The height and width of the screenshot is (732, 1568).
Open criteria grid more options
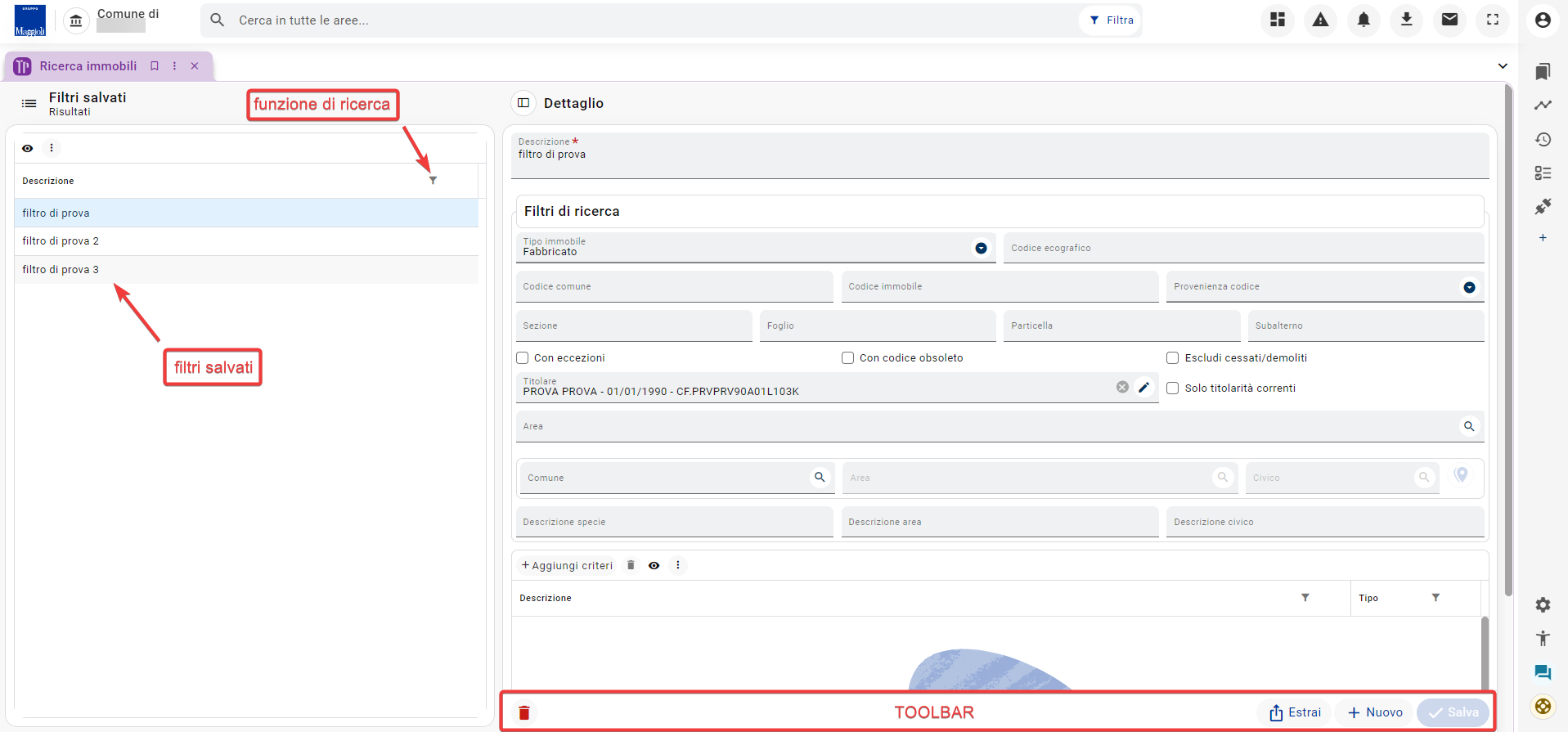pyautogui.click(x=677, y=565)
